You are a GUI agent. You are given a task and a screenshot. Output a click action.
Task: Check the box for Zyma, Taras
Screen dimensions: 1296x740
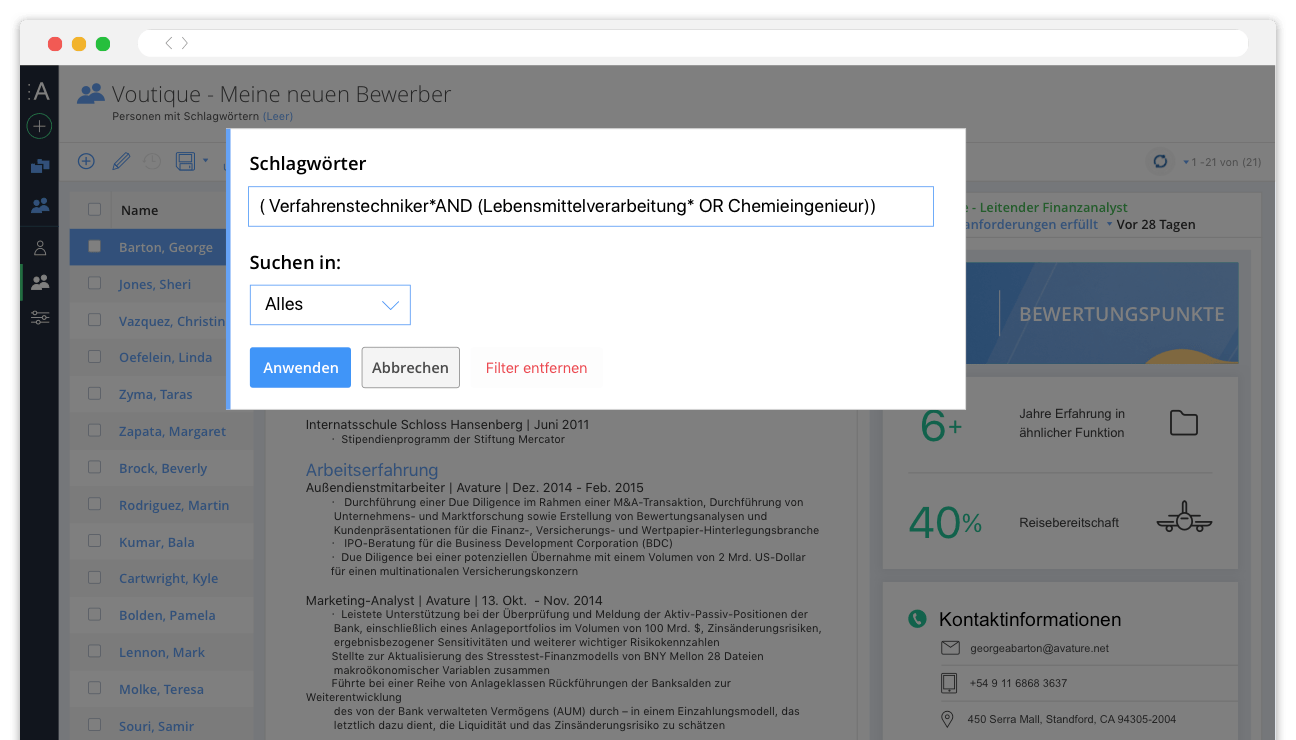94,394
